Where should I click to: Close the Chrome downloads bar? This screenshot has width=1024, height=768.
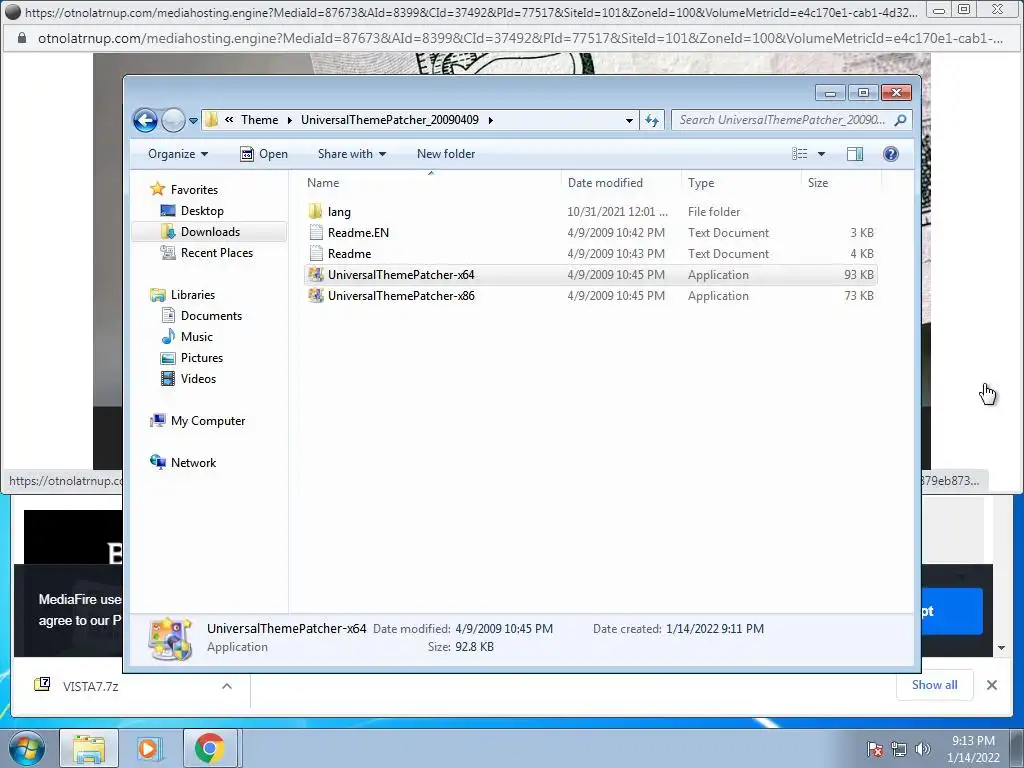[x=991, y=685]
